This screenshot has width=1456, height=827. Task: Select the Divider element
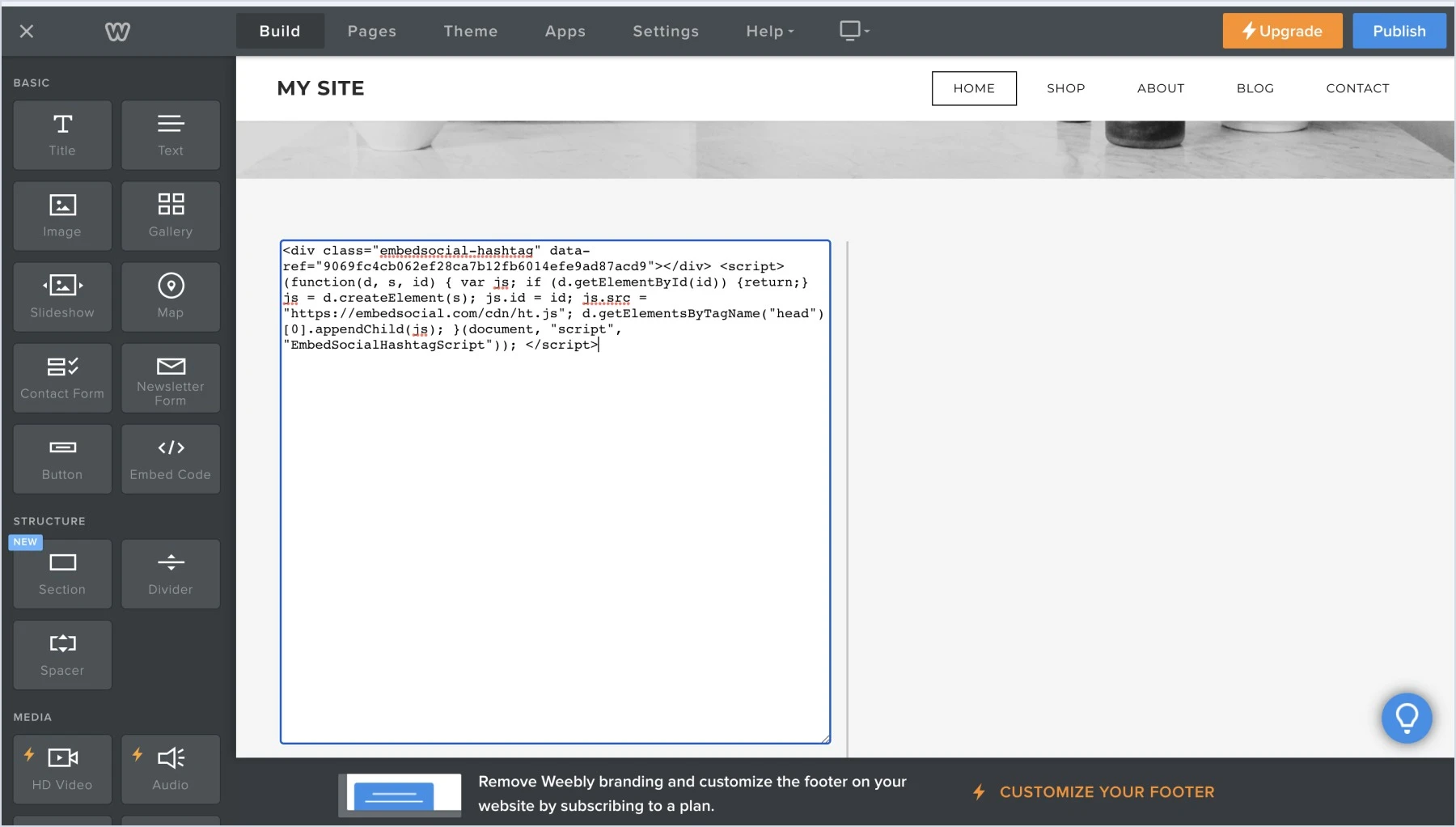[x=171, y=574]
